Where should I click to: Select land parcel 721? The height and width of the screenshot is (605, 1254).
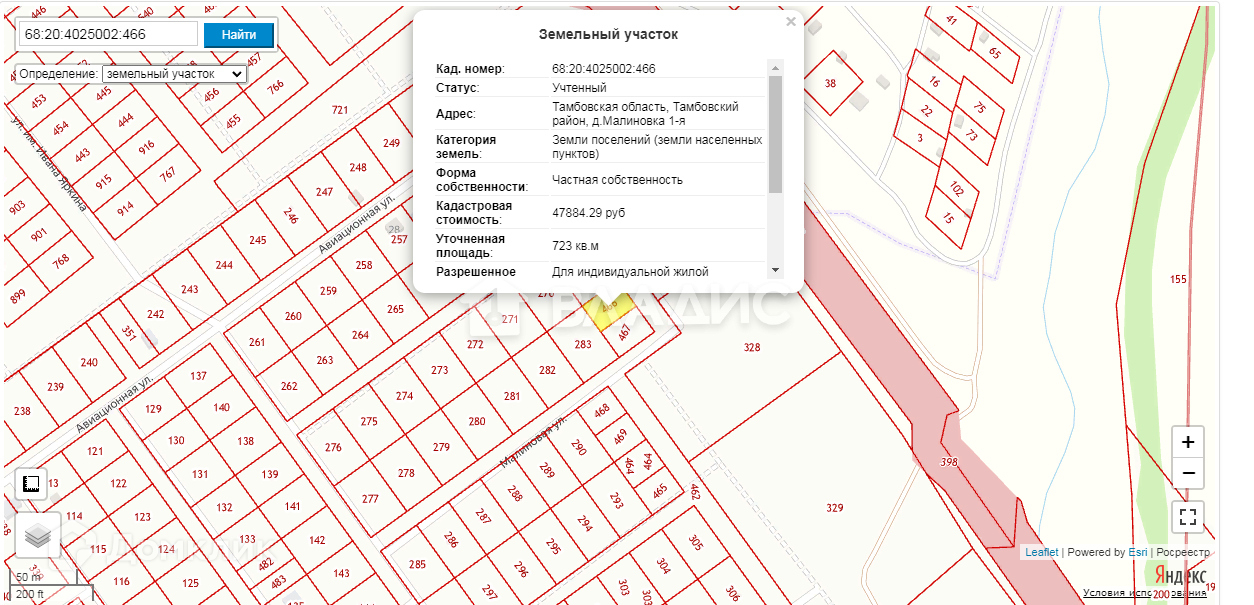pos(340,110)
